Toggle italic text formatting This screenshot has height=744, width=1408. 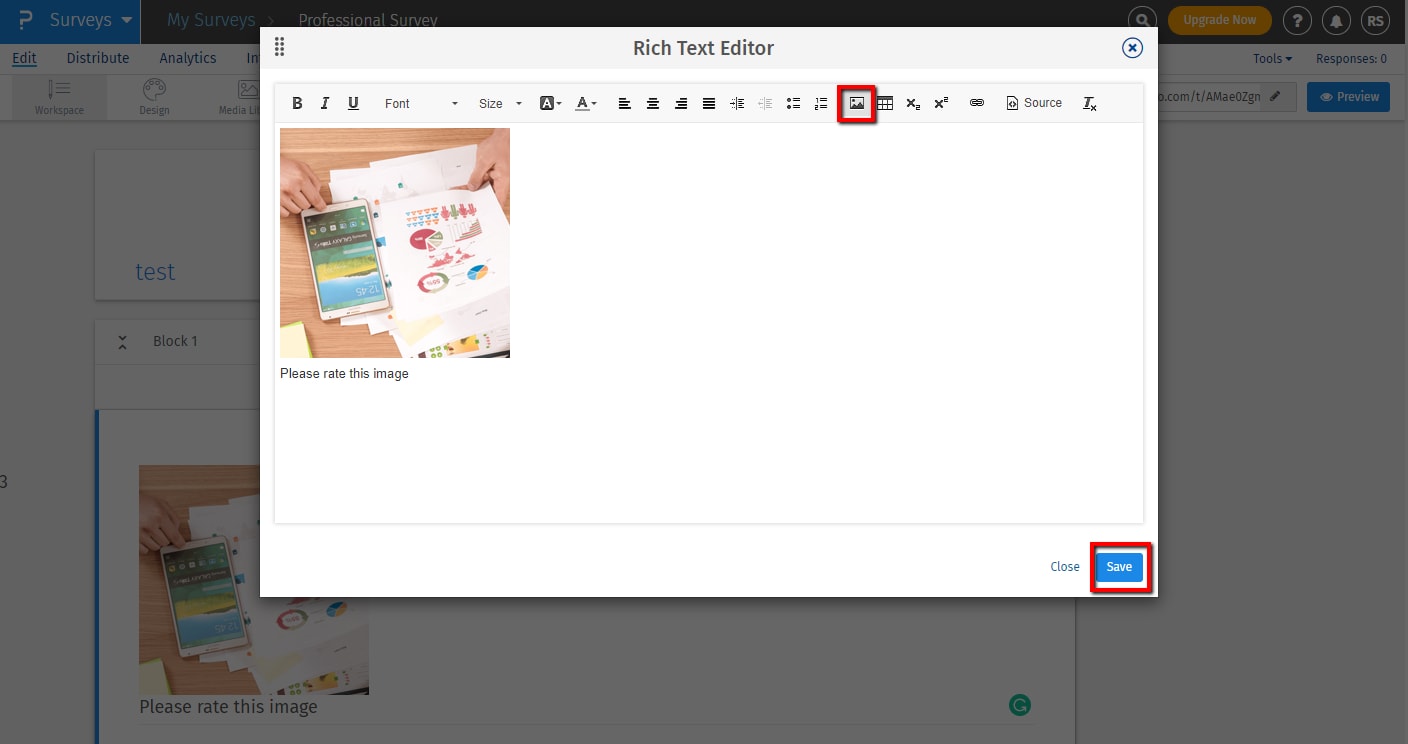(325, 103)
